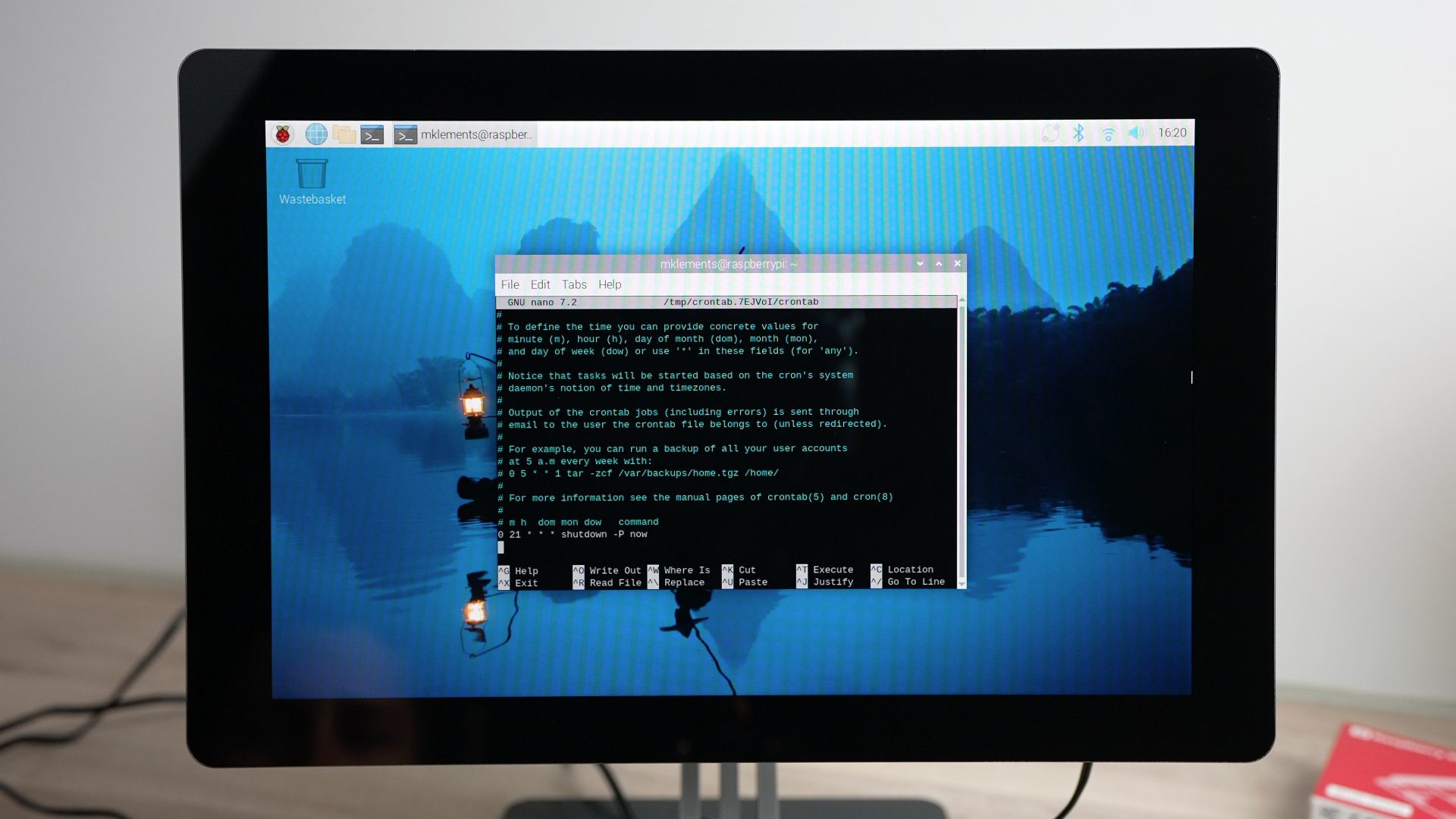
Task: Click the scrollbar's down arrow
Action: (x=962, y=584)
